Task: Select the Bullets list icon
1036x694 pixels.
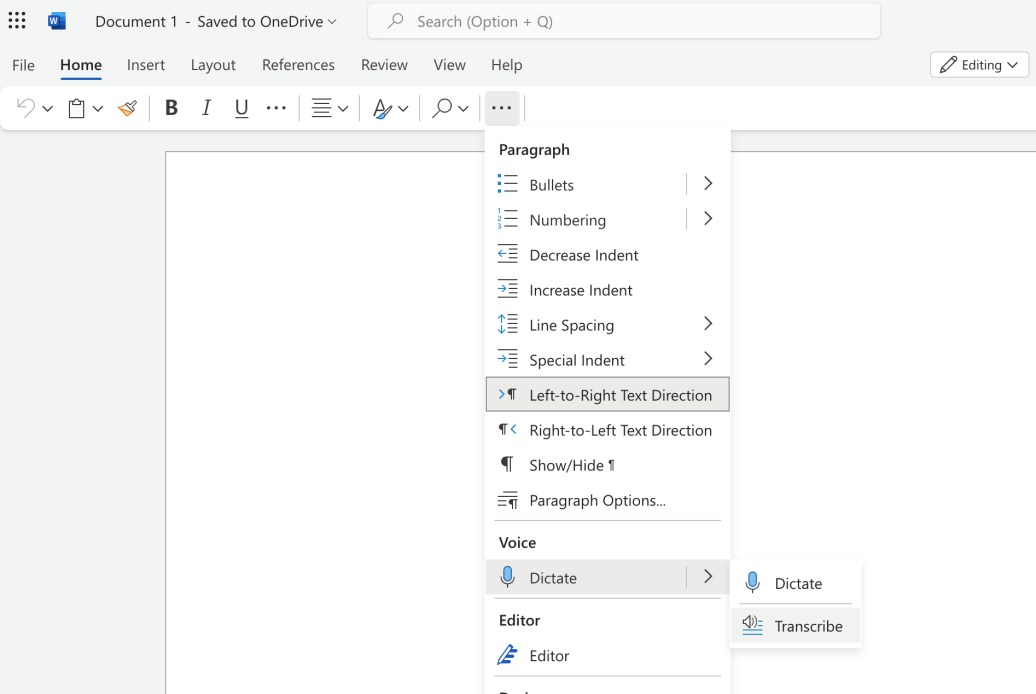Action: pyautogui.click(x=510, y=184)
